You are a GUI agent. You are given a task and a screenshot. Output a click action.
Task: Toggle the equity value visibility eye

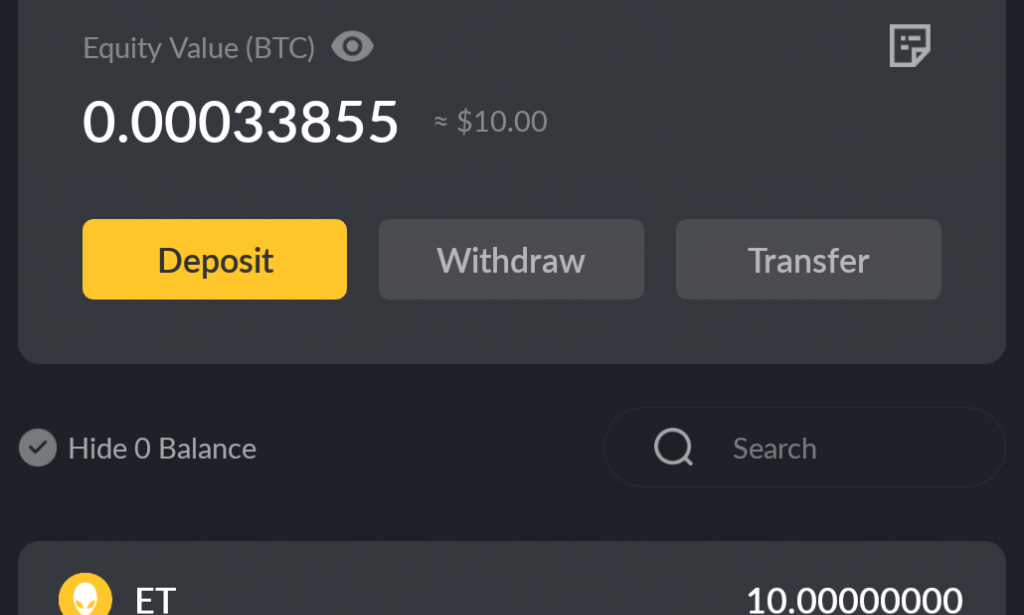point(352,47)
